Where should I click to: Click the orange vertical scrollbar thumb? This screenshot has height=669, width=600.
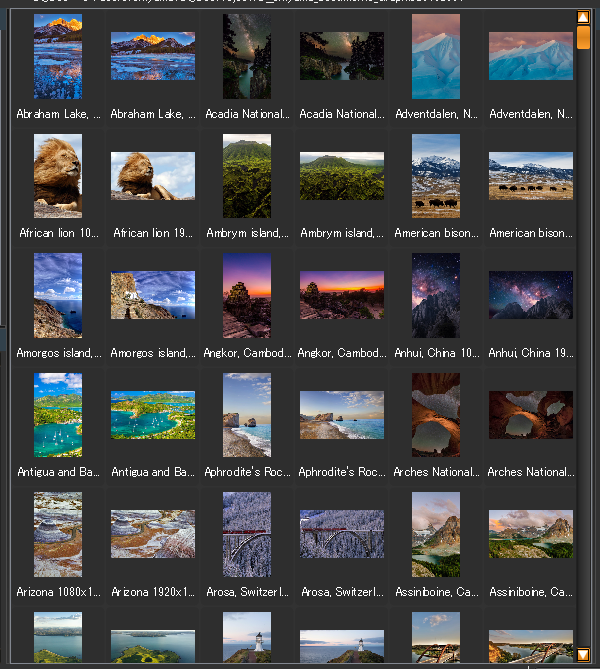(583, 37)
